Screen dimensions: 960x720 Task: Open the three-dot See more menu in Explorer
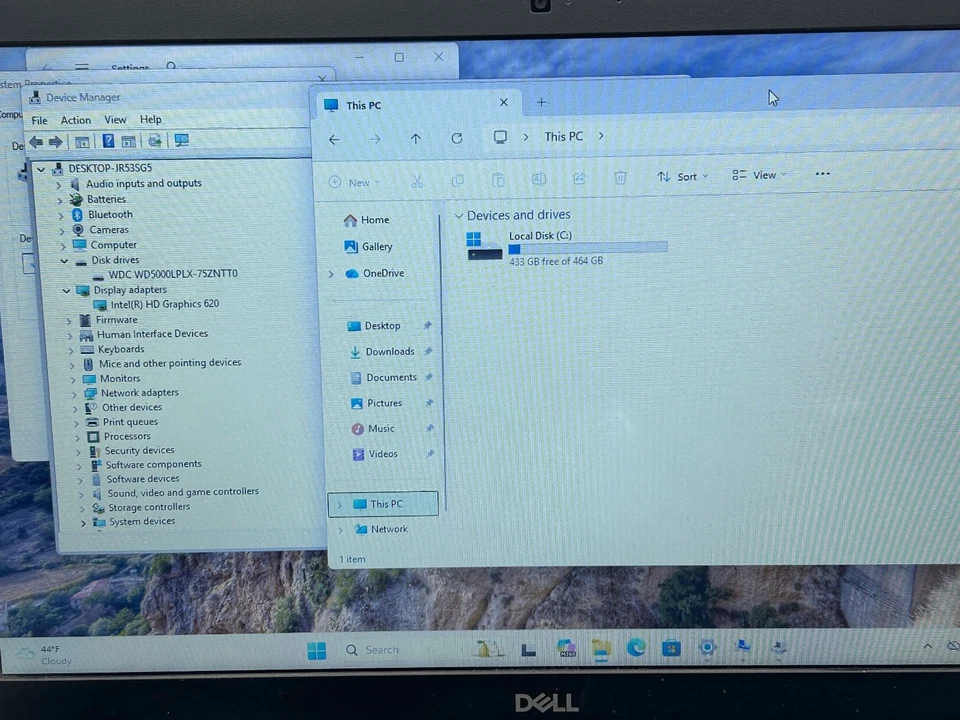click(x=823, y=174)
